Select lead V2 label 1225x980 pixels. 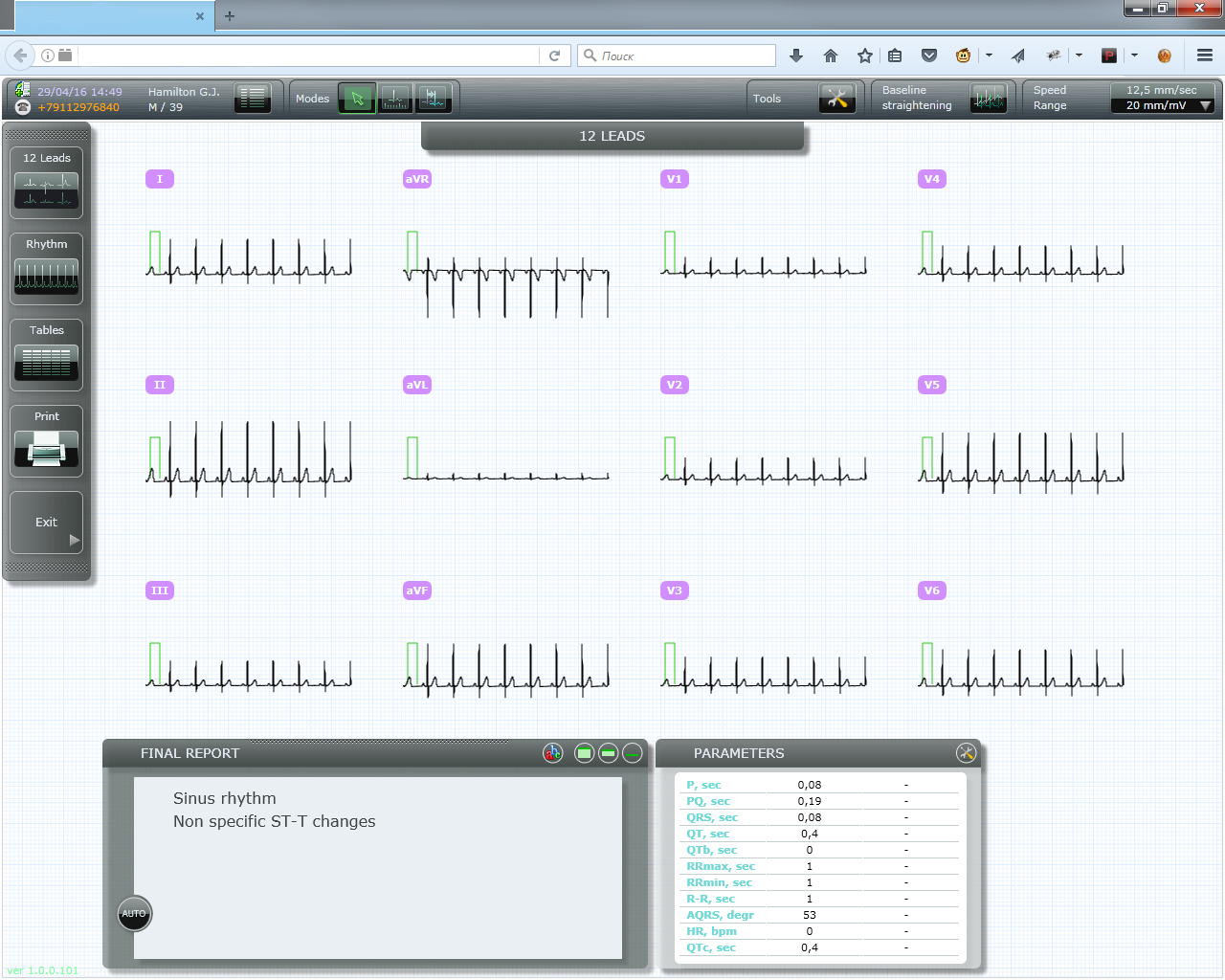(x=675, y=385)
